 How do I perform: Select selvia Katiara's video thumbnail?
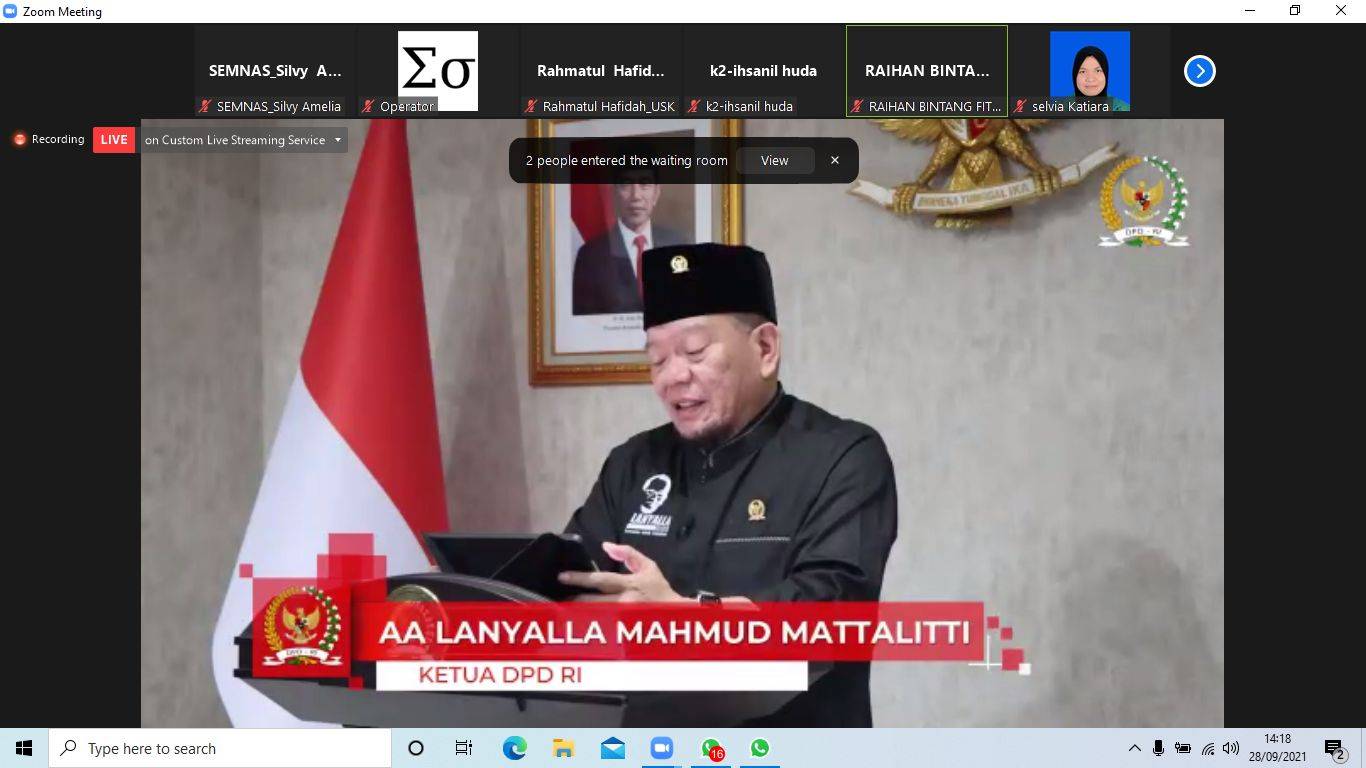(1089, 71)
